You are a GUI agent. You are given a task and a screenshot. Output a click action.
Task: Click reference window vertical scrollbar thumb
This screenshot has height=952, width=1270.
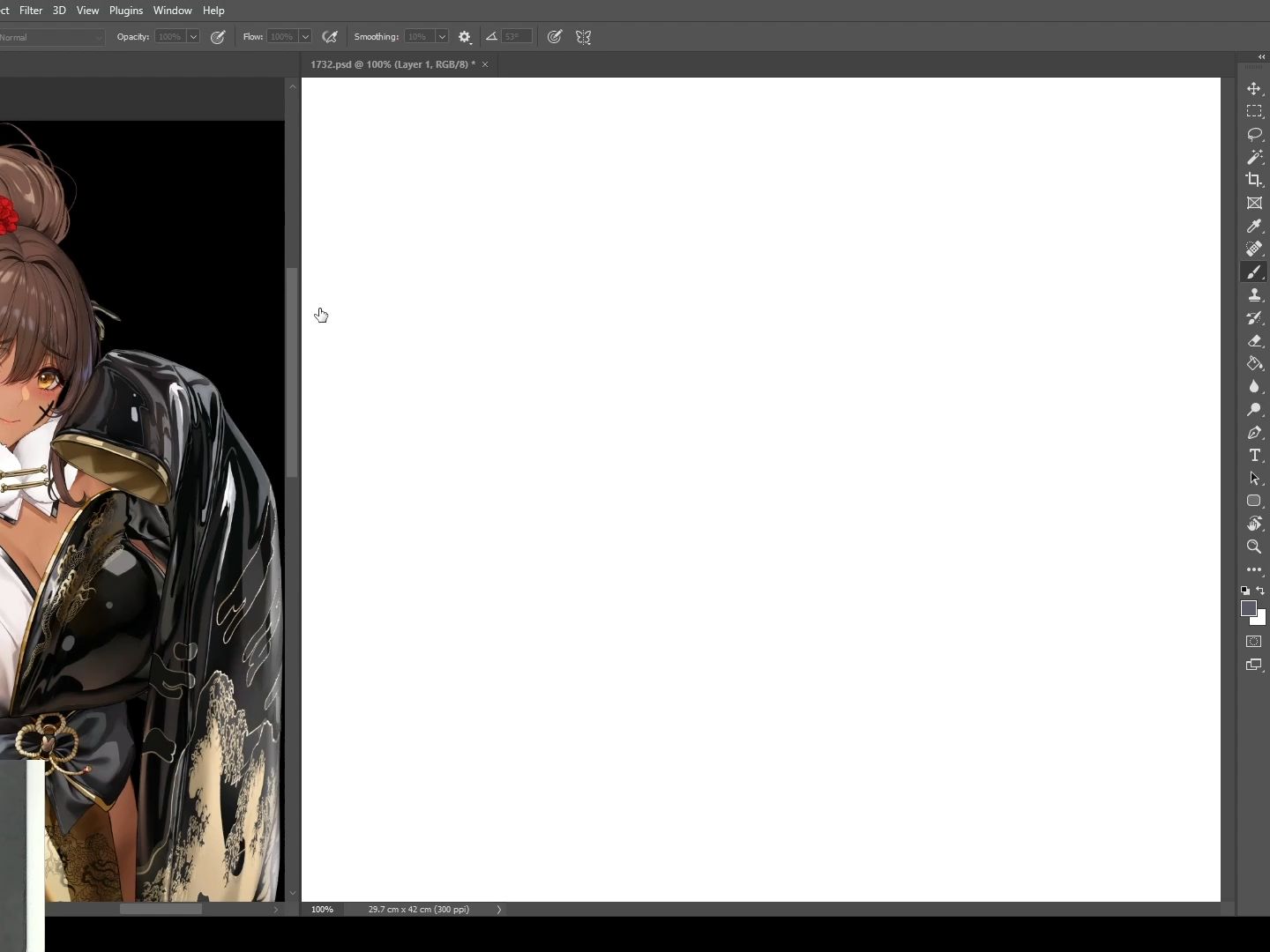pyautogui.click(x=292, y=372)
